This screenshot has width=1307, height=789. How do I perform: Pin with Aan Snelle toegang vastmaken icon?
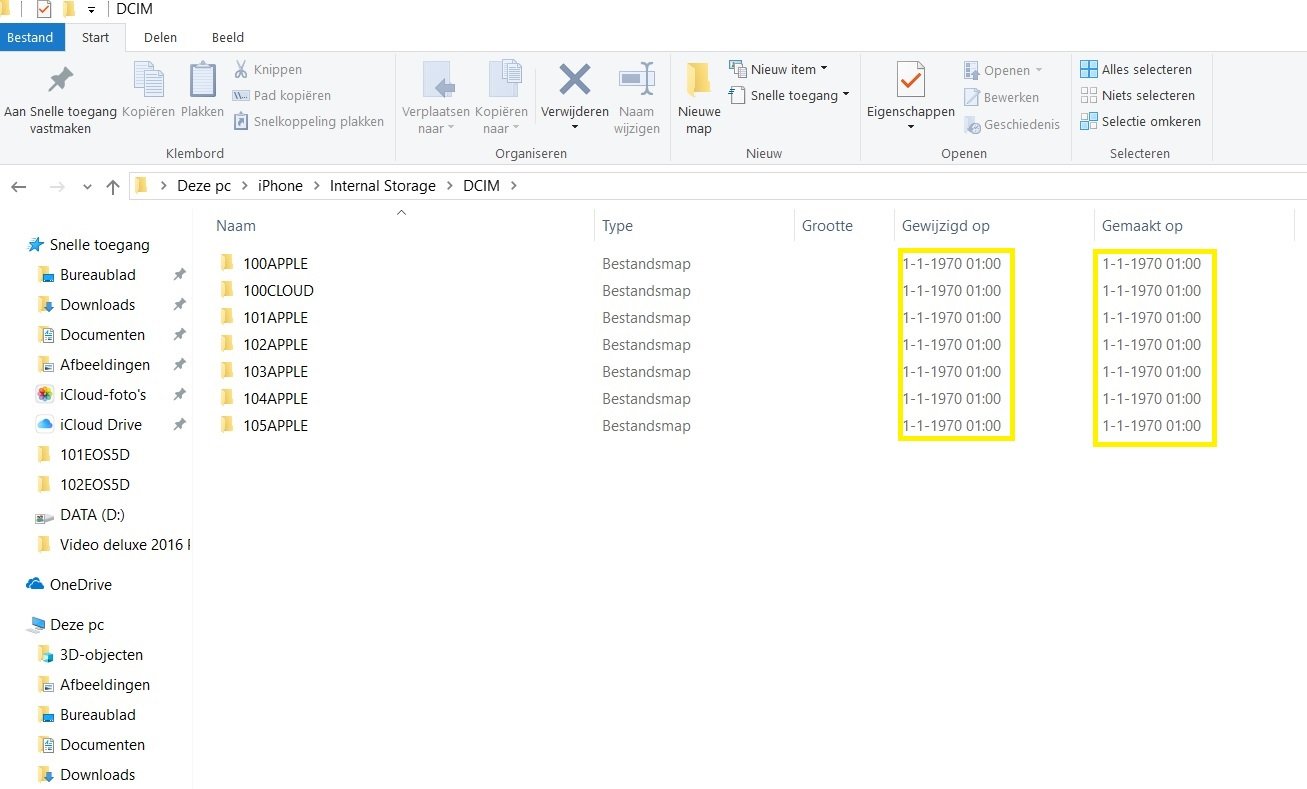click(61, 82)
